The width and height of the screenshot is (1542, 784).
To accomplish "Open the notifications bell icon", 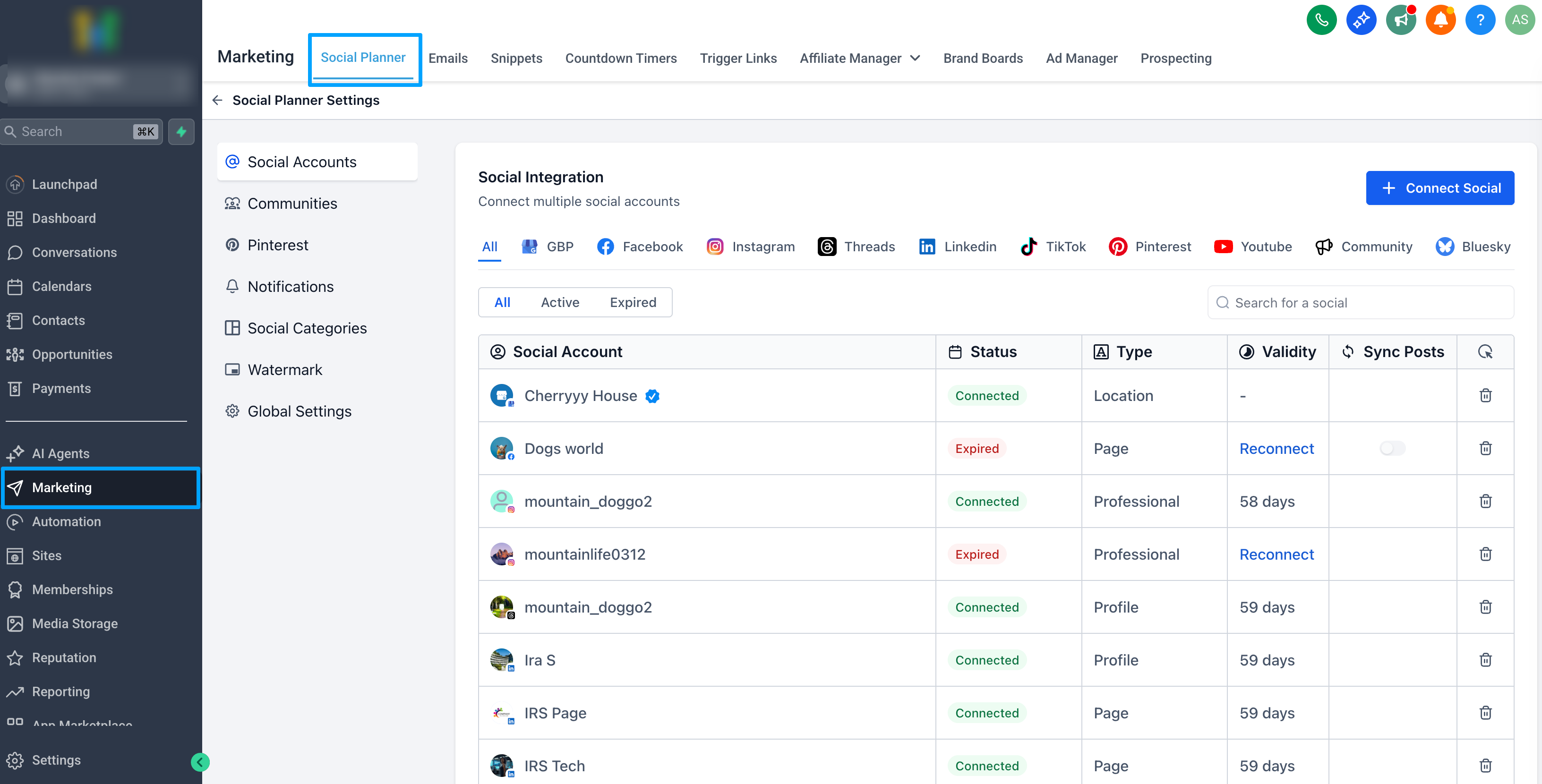I will (x=1440, y=20).
